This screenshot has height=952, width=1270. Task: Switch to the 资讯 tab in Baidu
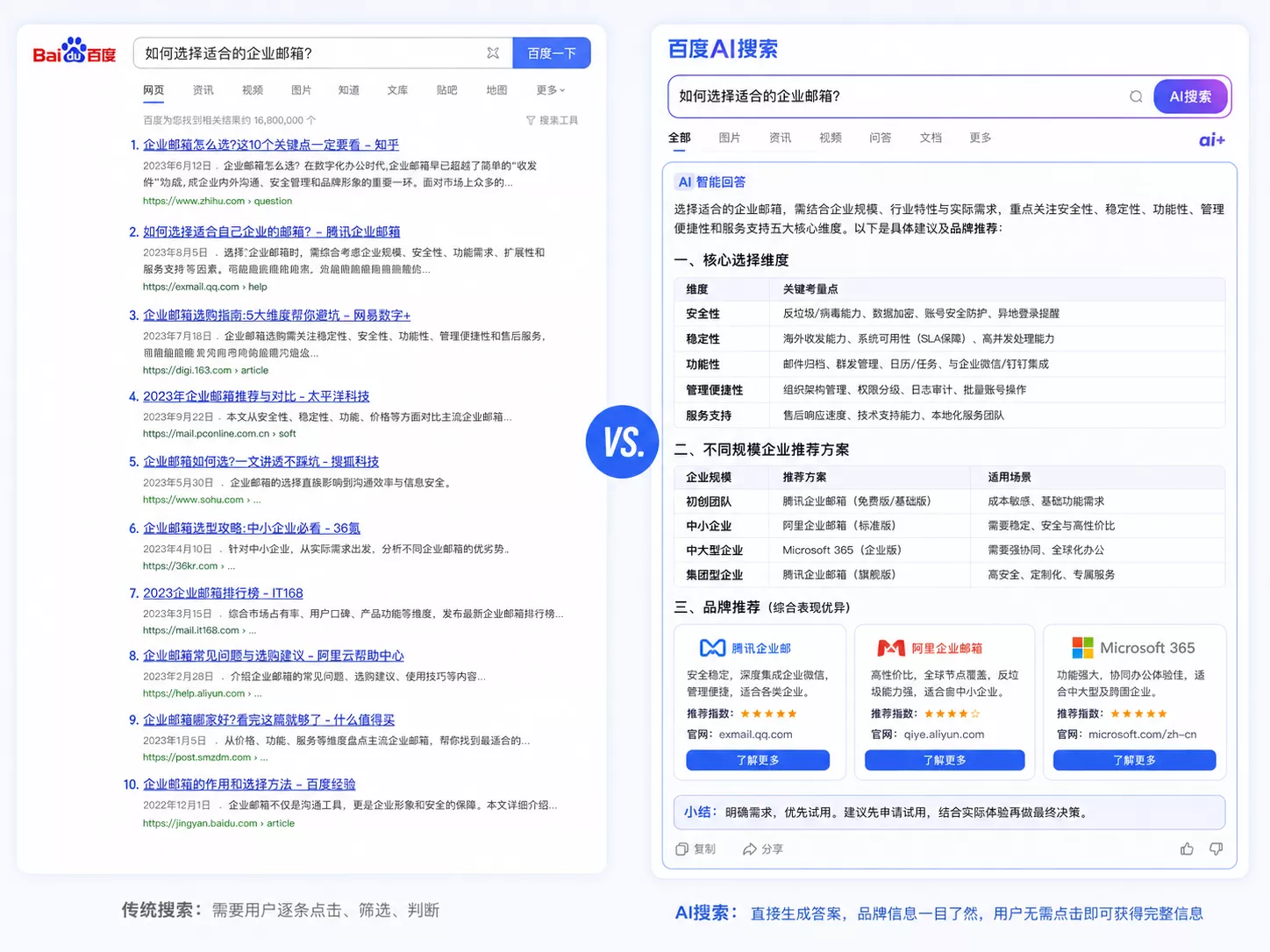[x=203, y=89]
